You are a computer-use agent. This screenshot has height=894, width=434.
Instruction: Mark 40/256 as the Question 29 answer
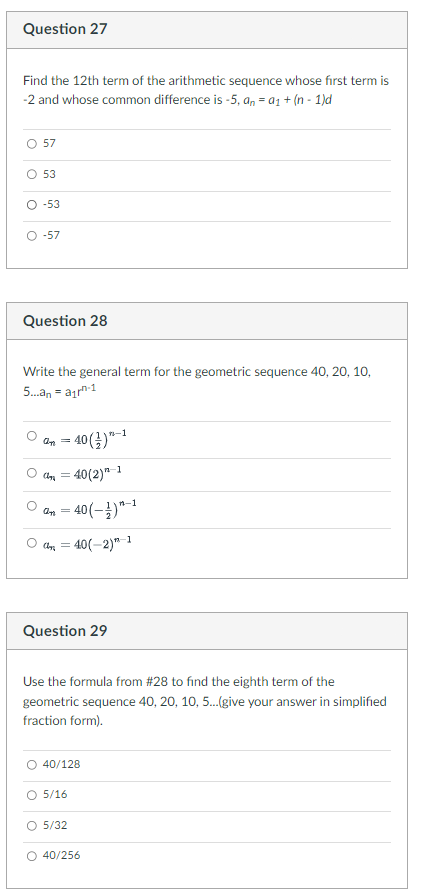pos(31,856)
